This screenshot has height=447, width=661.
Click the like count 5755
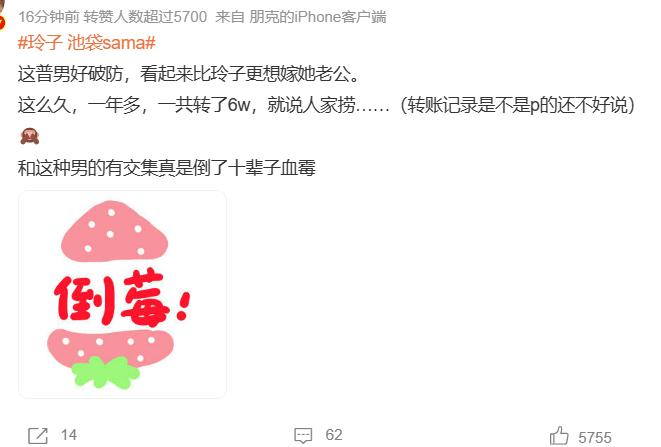pos(594,437)
